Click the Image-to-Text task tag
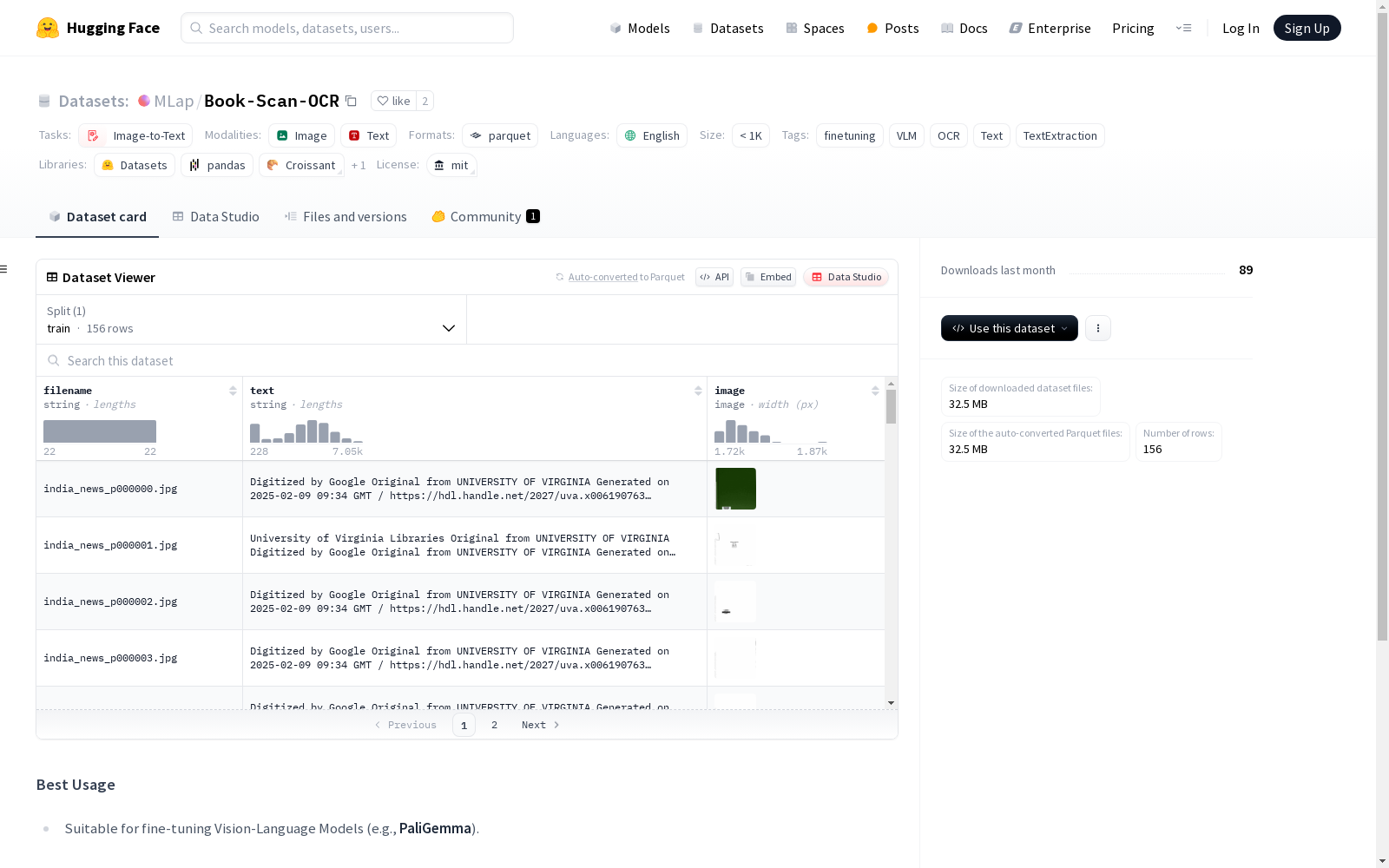The width and height of the screenshot is (1389, 868). click(135, 135)
